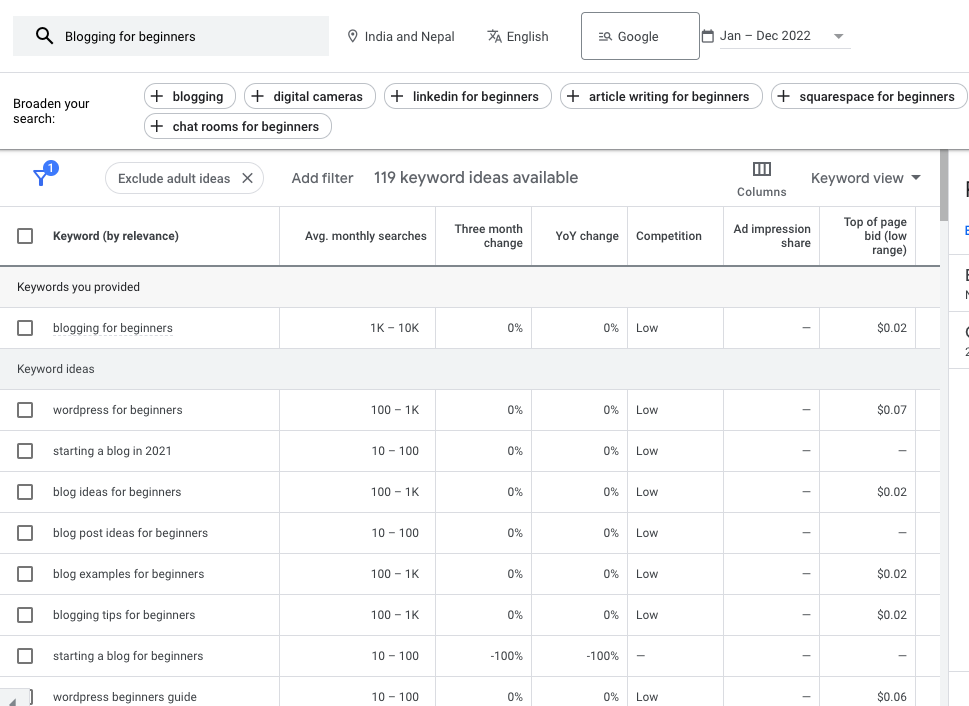Screen dimensions: 969x706
Task: Click '119 keyword ideas available' text
Action: coord(476,178)
